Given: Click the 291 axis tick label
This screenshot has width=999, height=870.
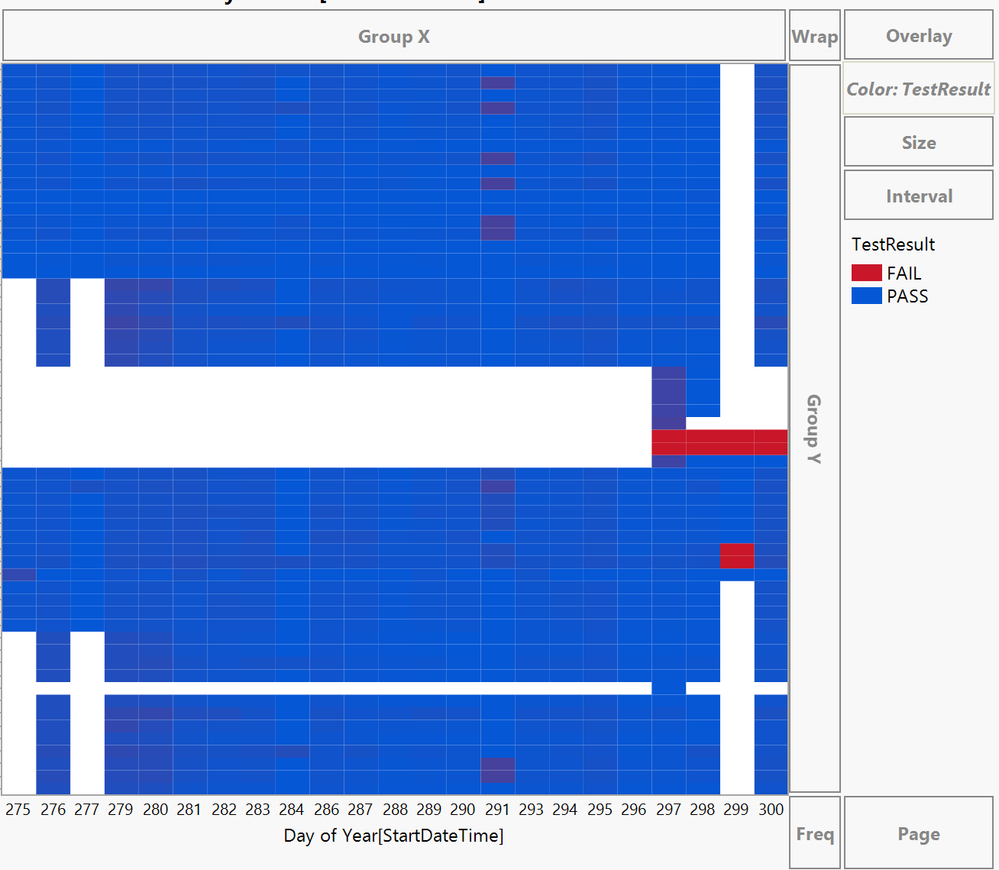Looking at the screenshot, I should 497,809.
